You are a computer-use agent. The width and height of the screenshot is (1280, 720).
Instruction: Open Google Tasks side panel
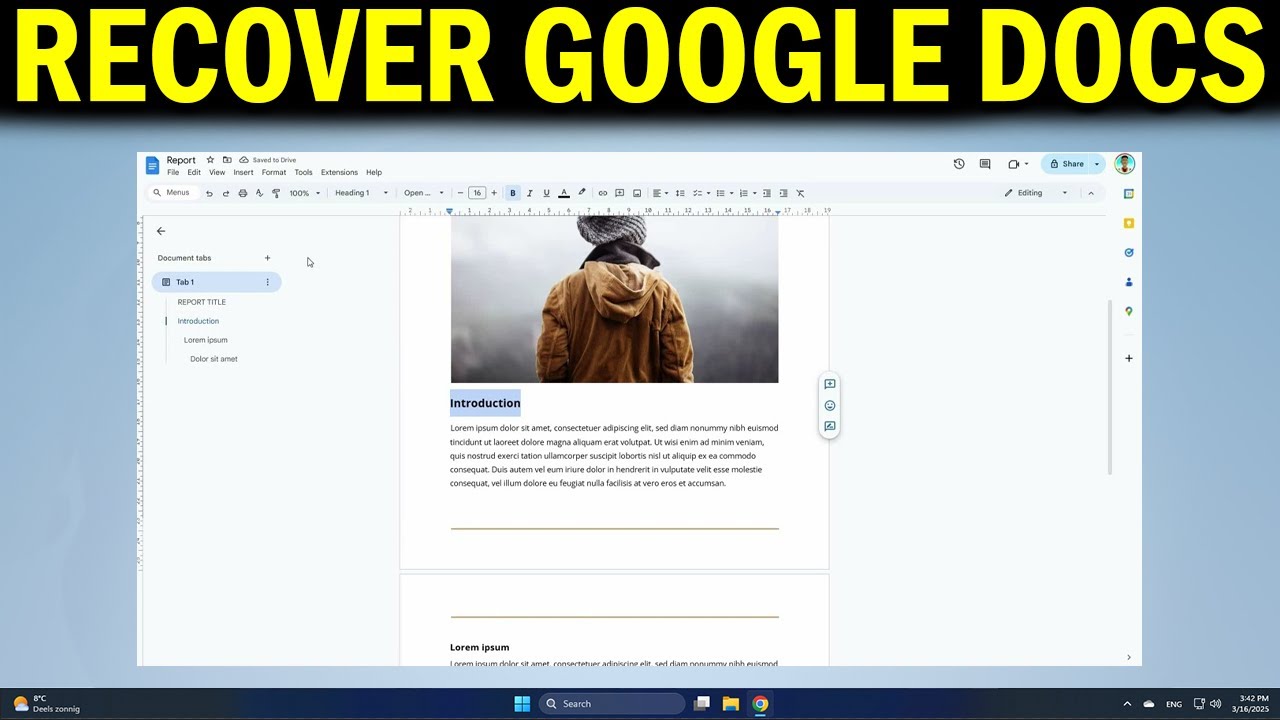(1129, 253)
